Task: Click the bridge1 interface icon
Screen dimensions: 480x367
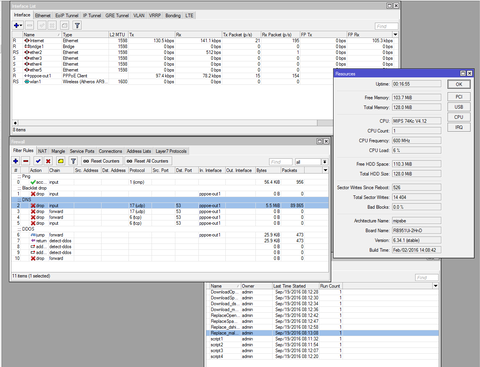Action: [26, 46]
